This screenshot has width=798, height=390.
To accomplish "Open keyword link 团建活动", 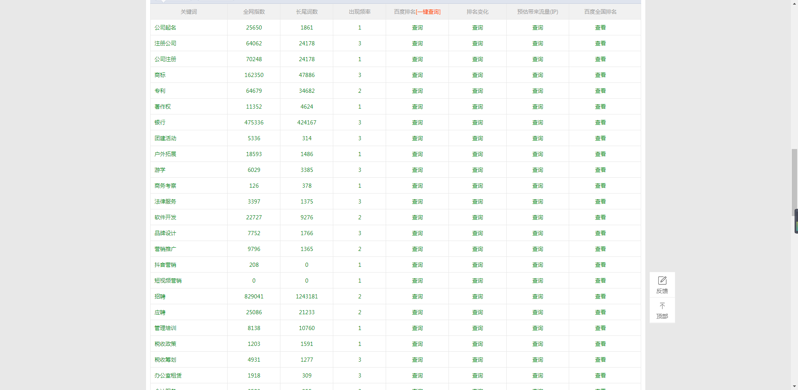I will point(165,138).
